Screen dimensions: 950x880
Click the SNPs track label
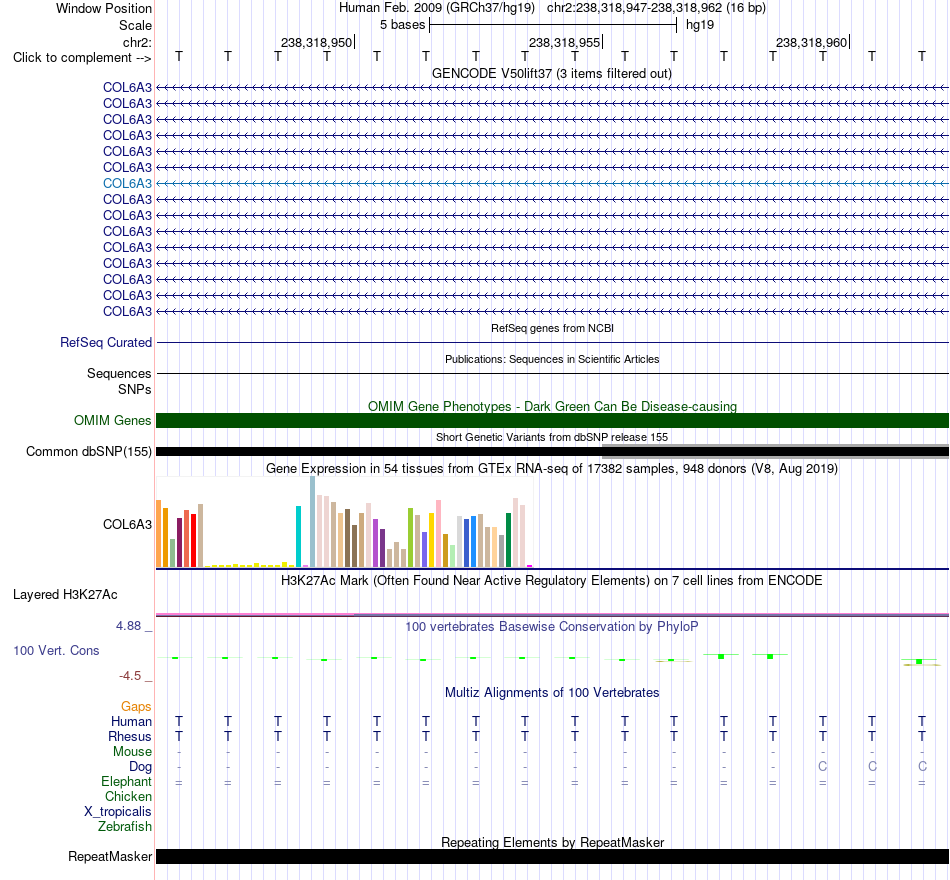tap(135, 389)
